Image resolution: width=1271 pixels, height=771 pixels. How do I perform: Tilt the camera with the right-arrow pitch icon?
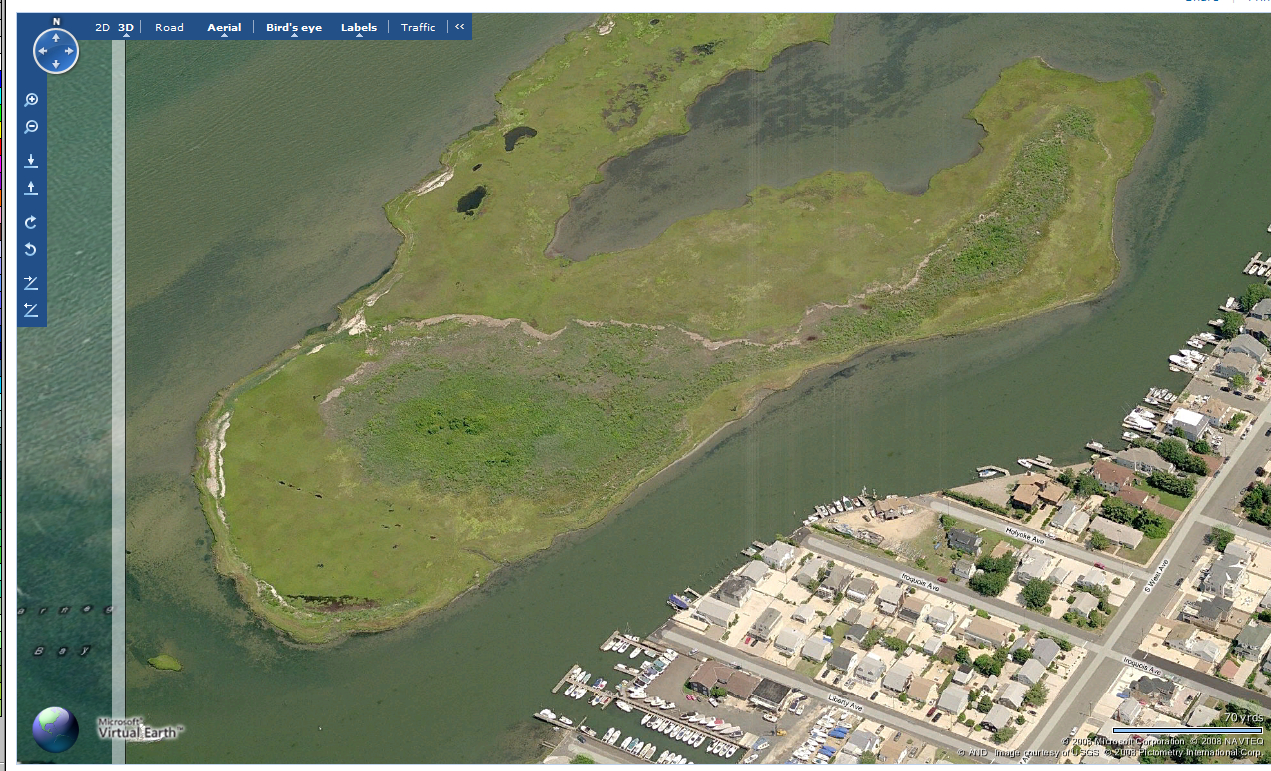point(31,283)
